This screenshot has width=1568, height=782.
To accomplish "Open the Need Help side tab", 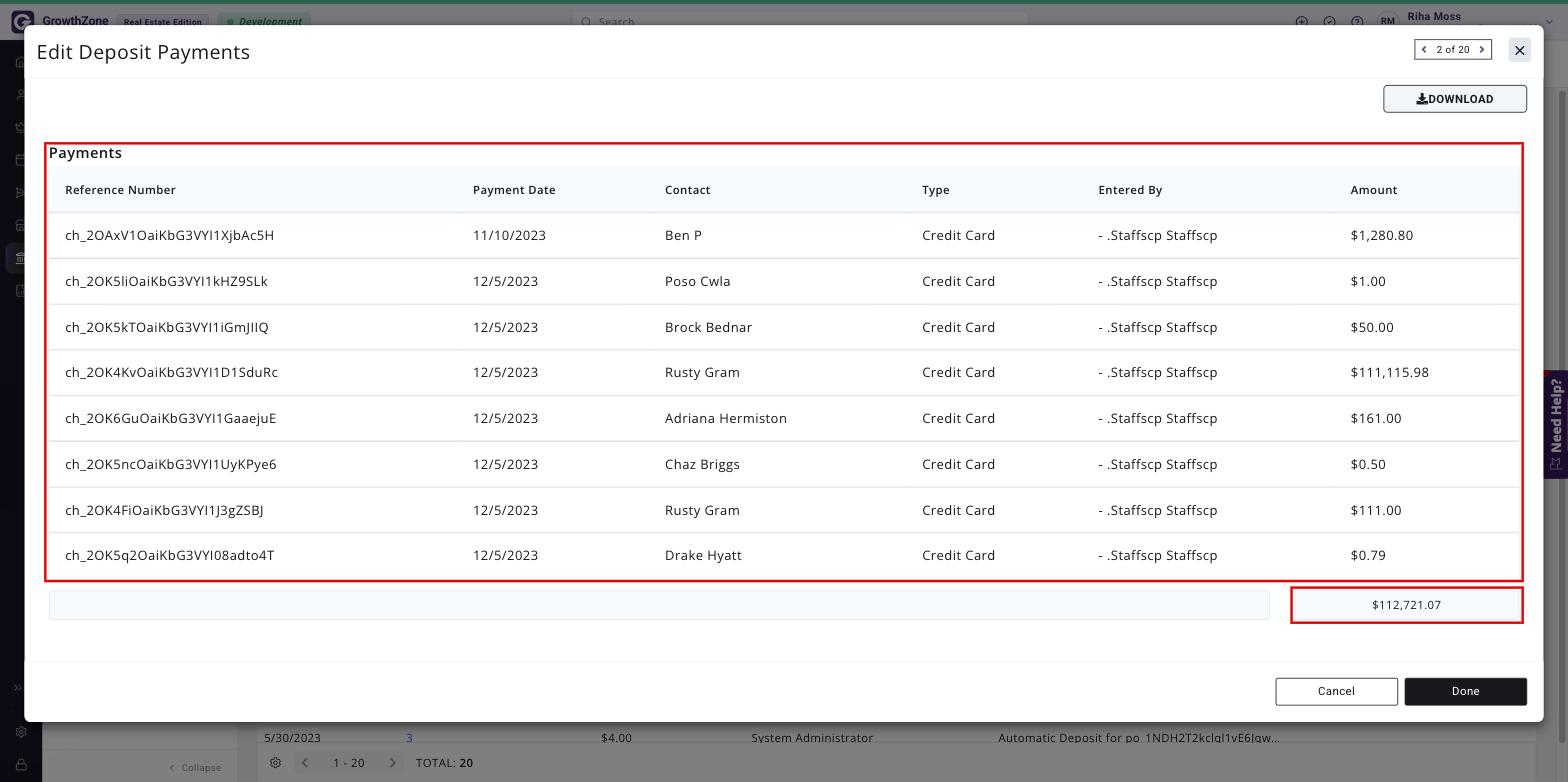I will 1556,425.
